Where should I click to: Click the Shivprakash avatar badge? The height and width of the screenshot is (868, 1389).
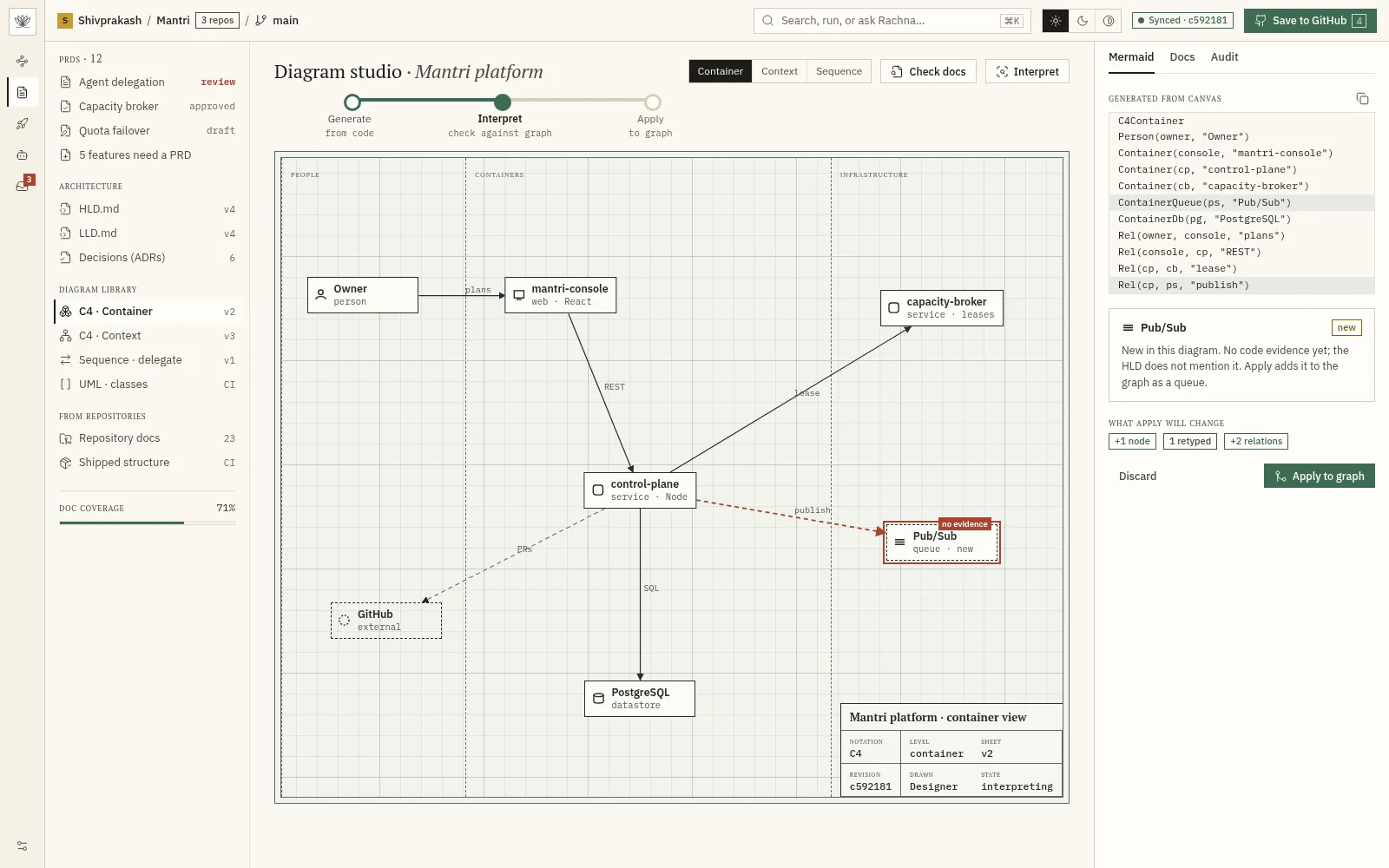click(65, 21)
